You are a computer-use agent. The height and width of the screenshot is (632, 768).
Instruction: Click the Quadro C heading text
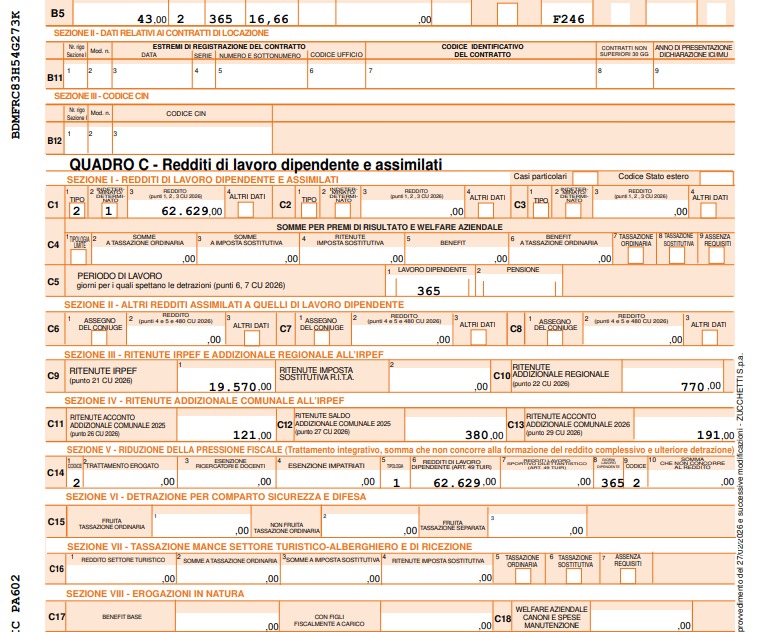(256, 164)
